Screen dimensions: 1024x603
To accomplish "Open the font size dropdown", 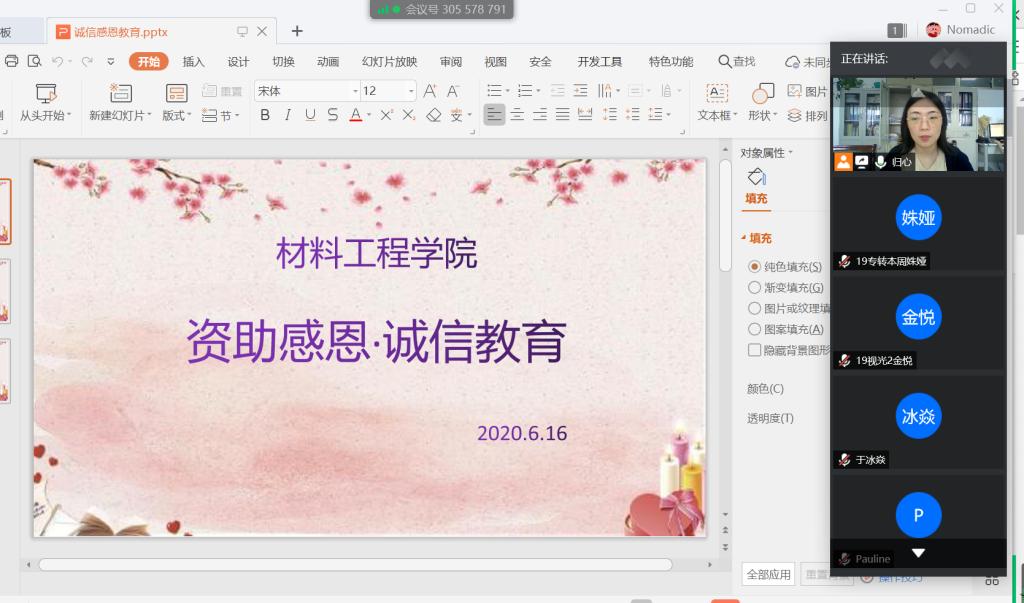I will click(x=410, y=91).
